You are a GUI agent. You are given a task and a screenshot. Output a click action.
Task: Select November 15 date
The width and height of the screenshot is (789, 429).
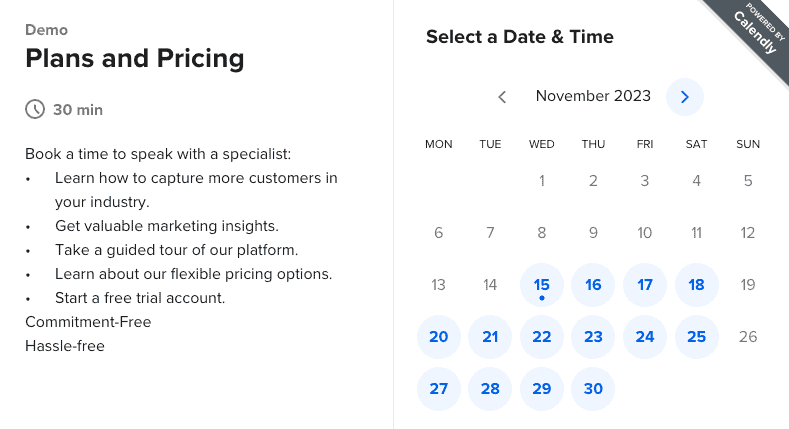[541, 285]
